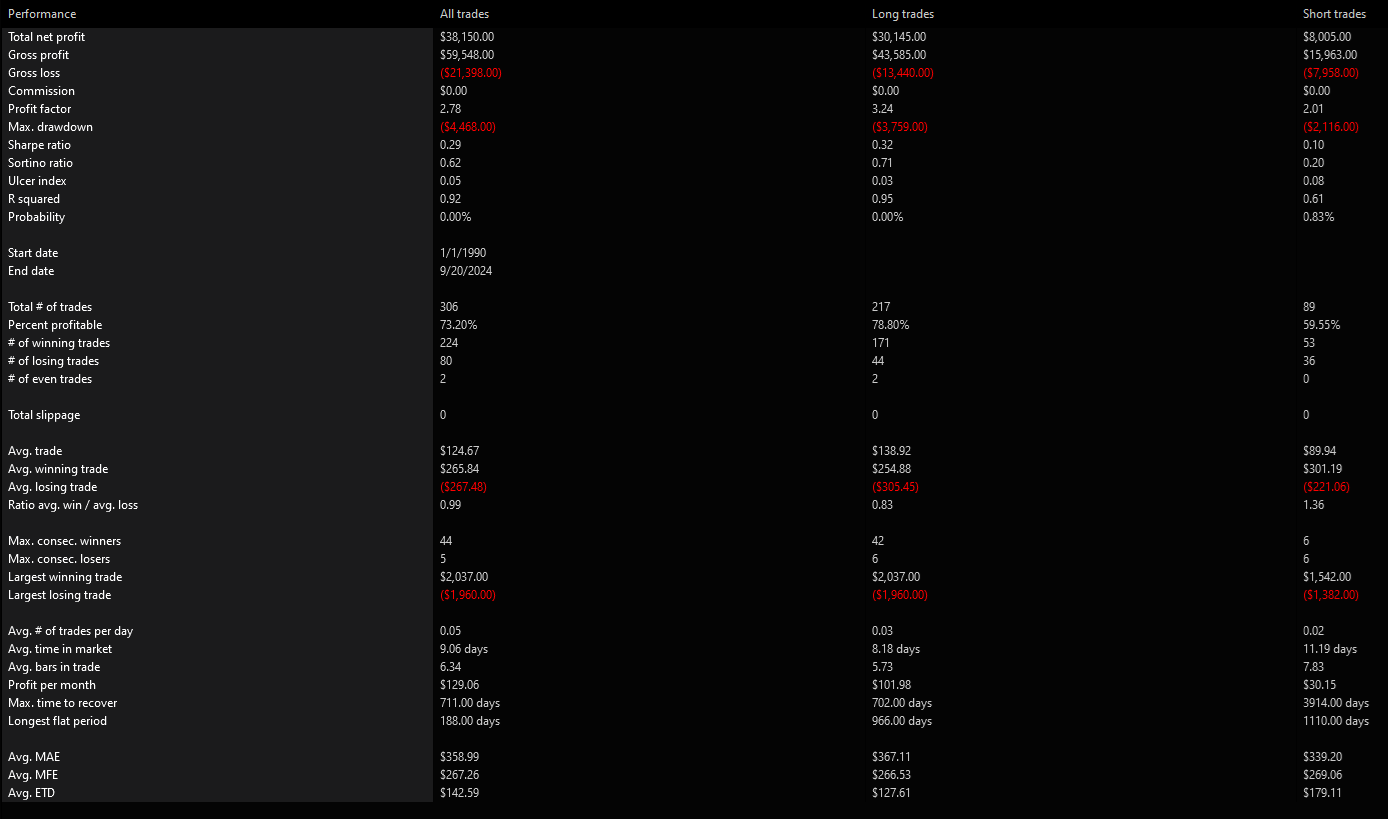This screenshot has width=1388, height=819.
Task: Select the Avg. losing trade label
Action: (x=52, y=487)
